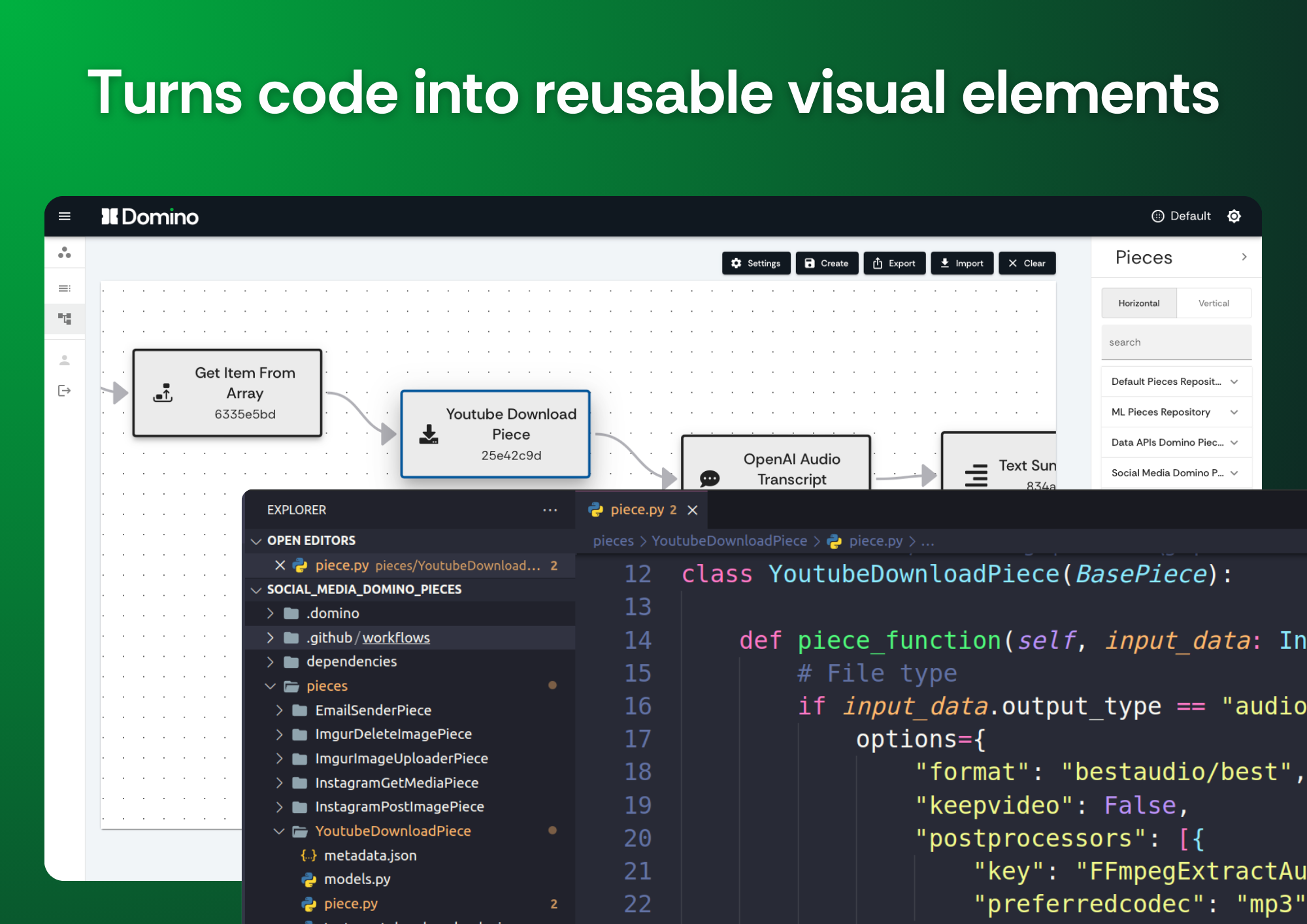The width and height of the screenshot is (1307, 924).
Task: Open models.py in the file tree
Action: tap(357, 880)
